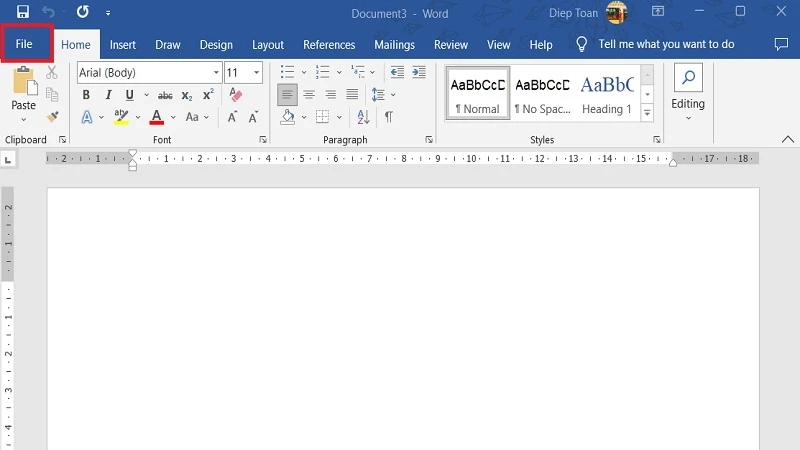Screen dimensions: 800x450
Task: Switch to the Insert tab
Action: click(122, 45)
